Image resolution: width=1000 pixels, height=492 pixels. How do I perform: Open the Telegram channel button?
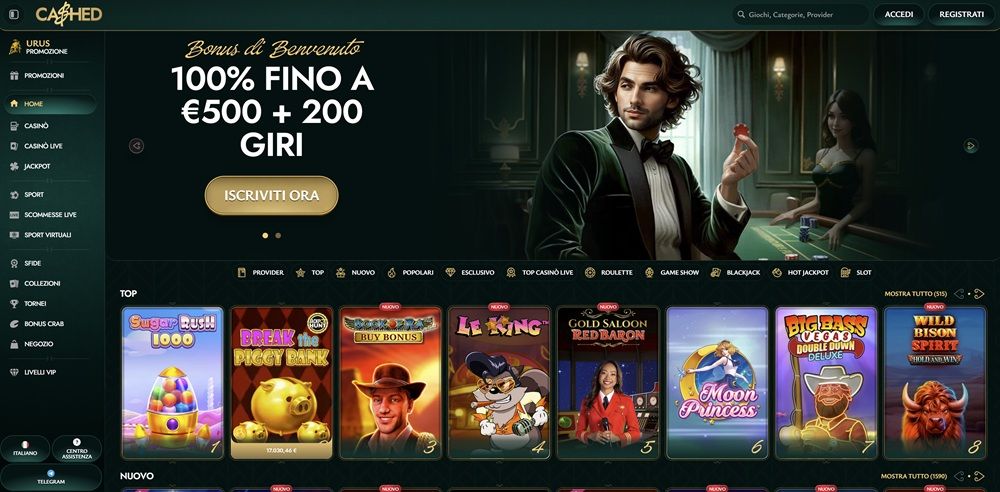[x=51, y=477]
